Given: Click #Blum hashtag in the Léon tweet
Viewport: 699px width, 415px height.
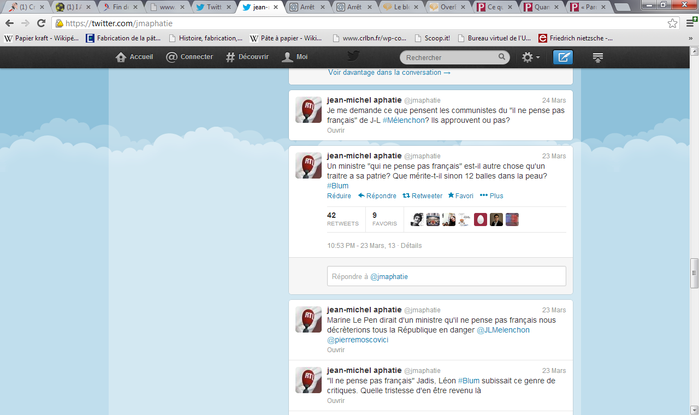Looking at the screenshot, I should click(x=469, y=381).
